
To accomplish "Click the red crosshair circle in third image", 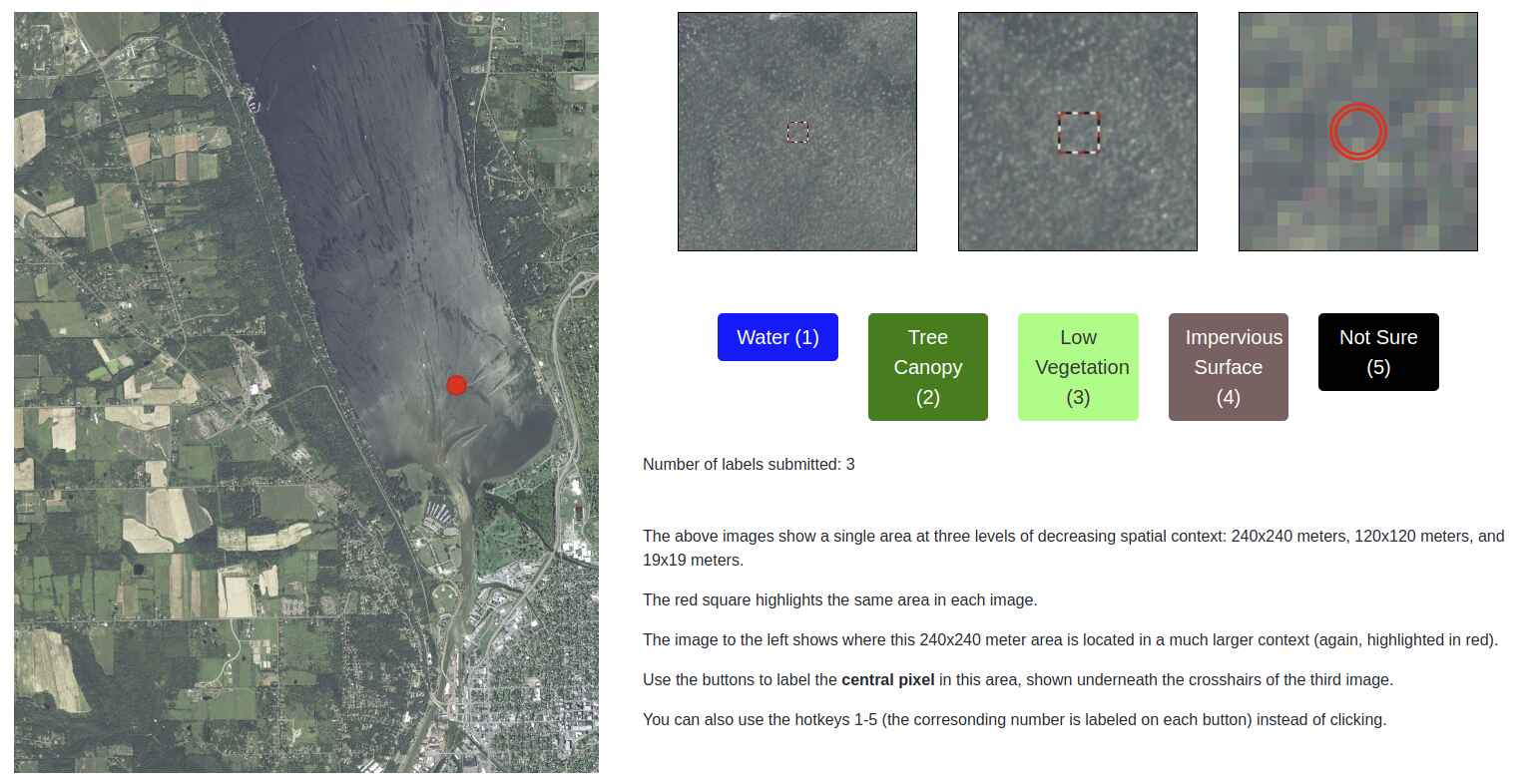I will (x=1358, y=132).
